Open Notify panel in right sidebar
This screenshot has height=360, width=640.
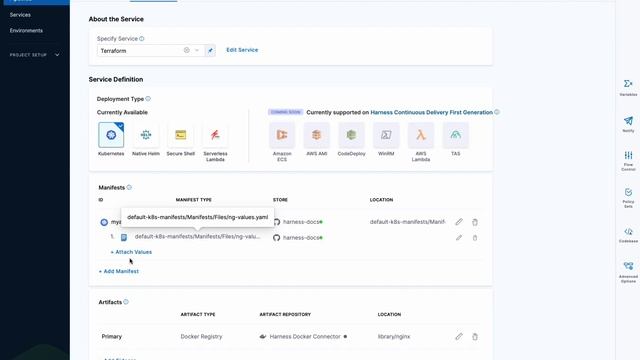coord(628,124)
